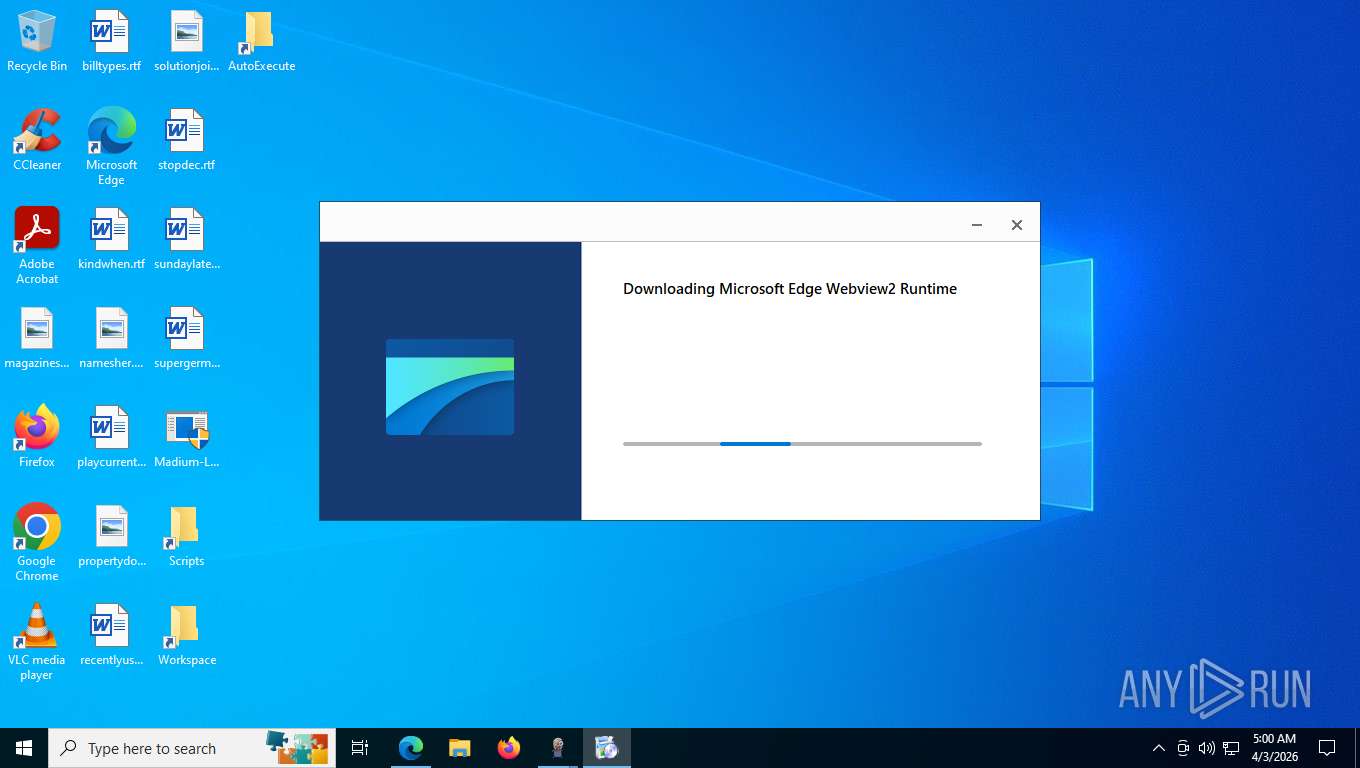1360x768 pixels.
Task: Click the WebView2 logo image
Action: [x=450, y=387]
